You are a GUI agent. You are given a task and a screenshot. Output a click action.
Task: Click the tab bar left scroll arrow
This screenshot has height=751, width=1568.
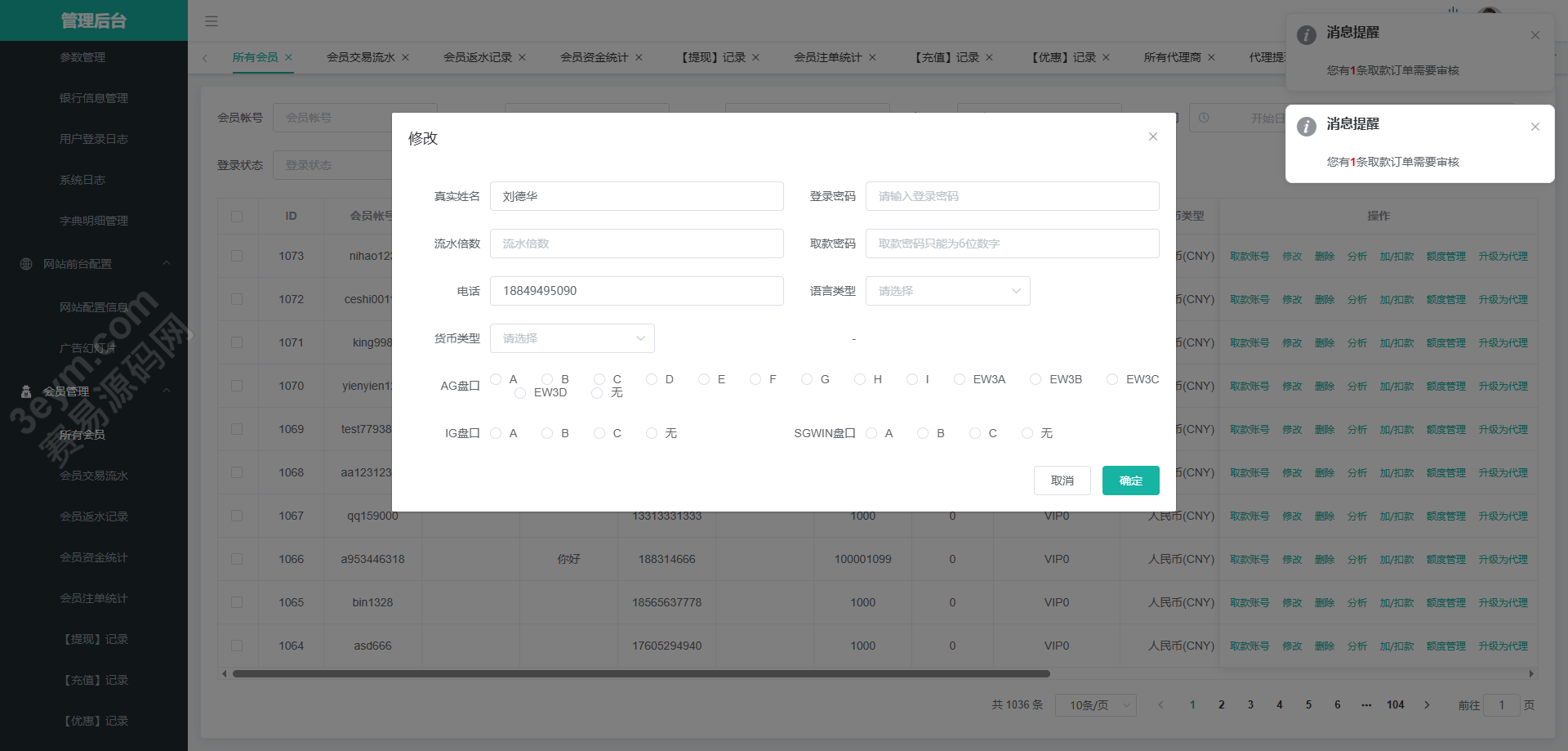point(205,58)
